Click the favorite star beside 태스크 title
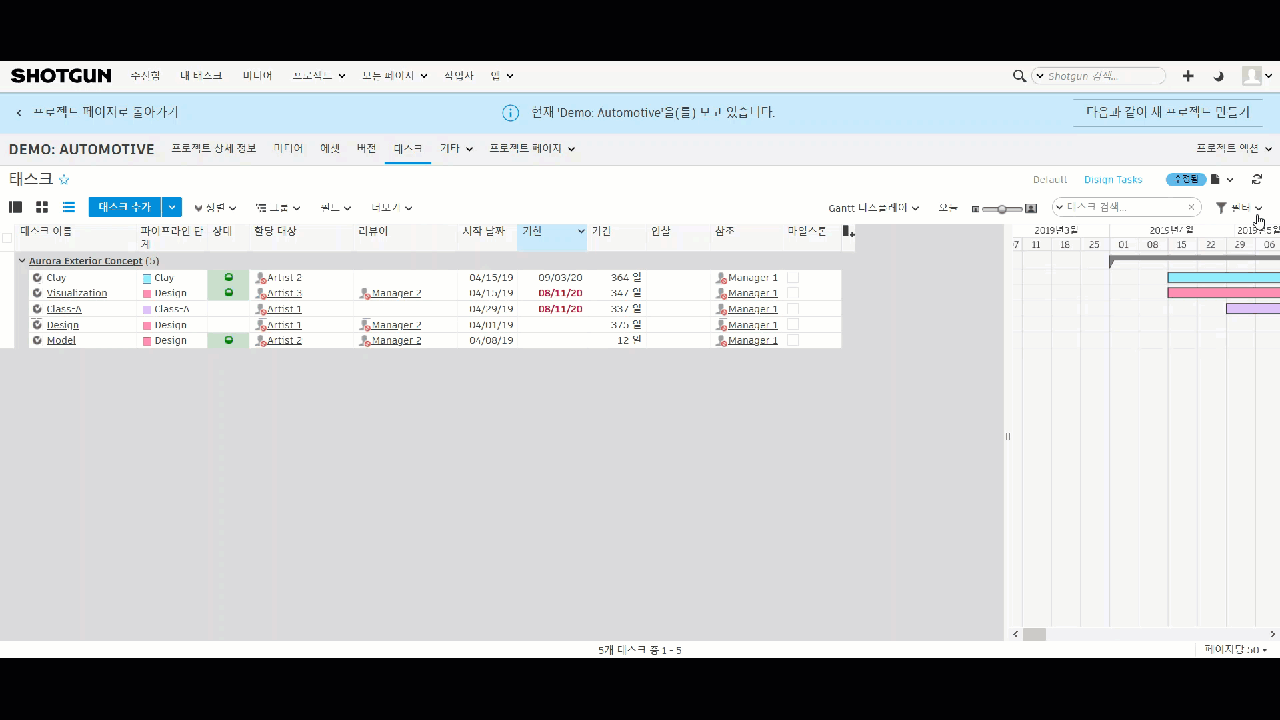Image resolution: width=1280 pixels, height=720 pixels. pyautogui.click(x=64, y=180)
